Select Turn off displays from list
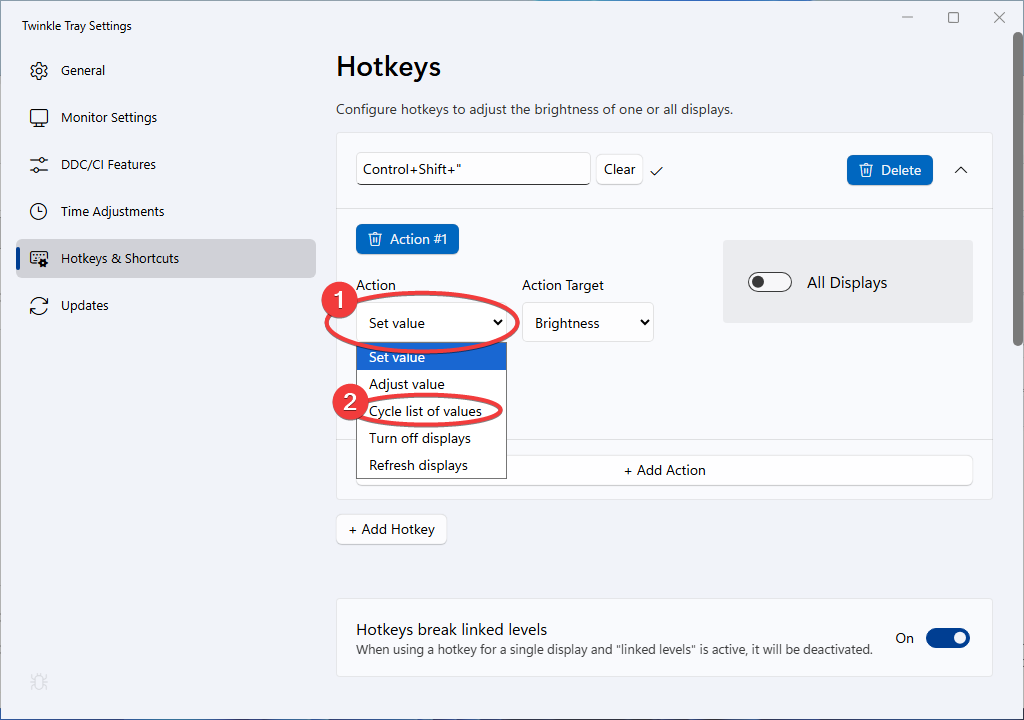Viewport: 1024px width, 720px height. click(x=420, y=438)
